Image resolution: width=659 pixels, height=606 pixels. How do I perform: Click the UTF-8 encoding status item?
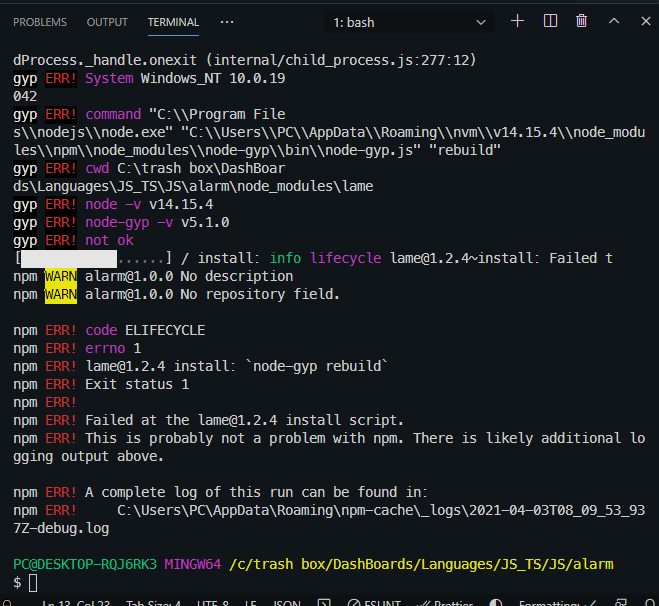(x=213, y=603)
